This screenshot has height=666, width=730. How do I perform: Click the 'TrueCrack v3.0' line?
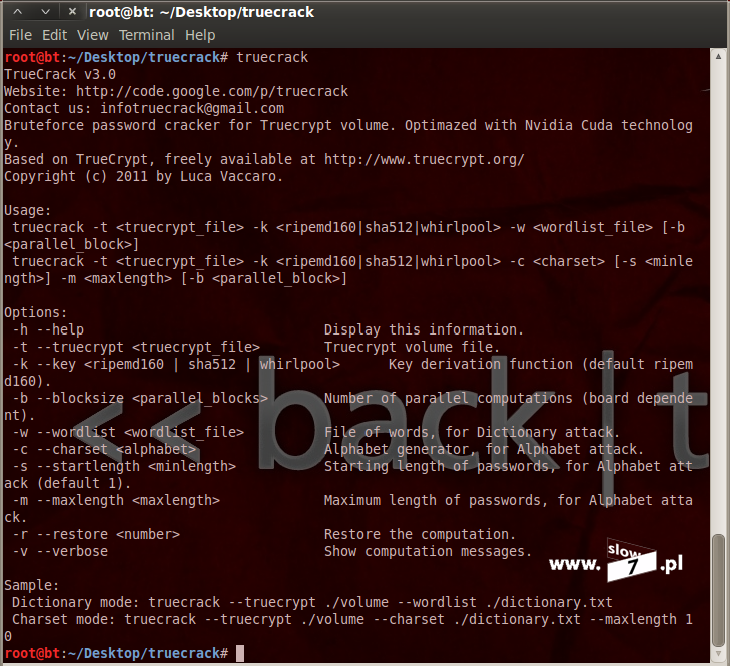[60, 74]
